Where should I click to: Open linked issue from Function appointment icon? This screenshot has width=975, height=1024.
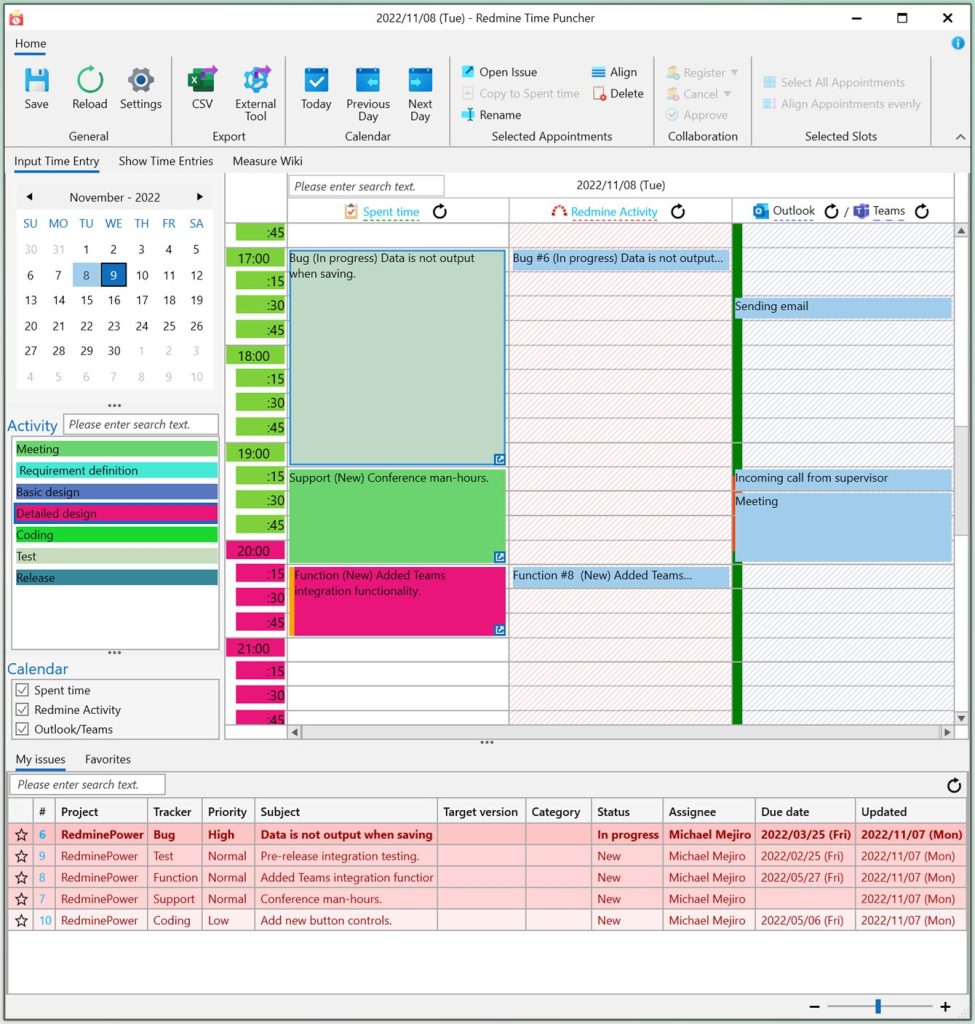(500, 630)
